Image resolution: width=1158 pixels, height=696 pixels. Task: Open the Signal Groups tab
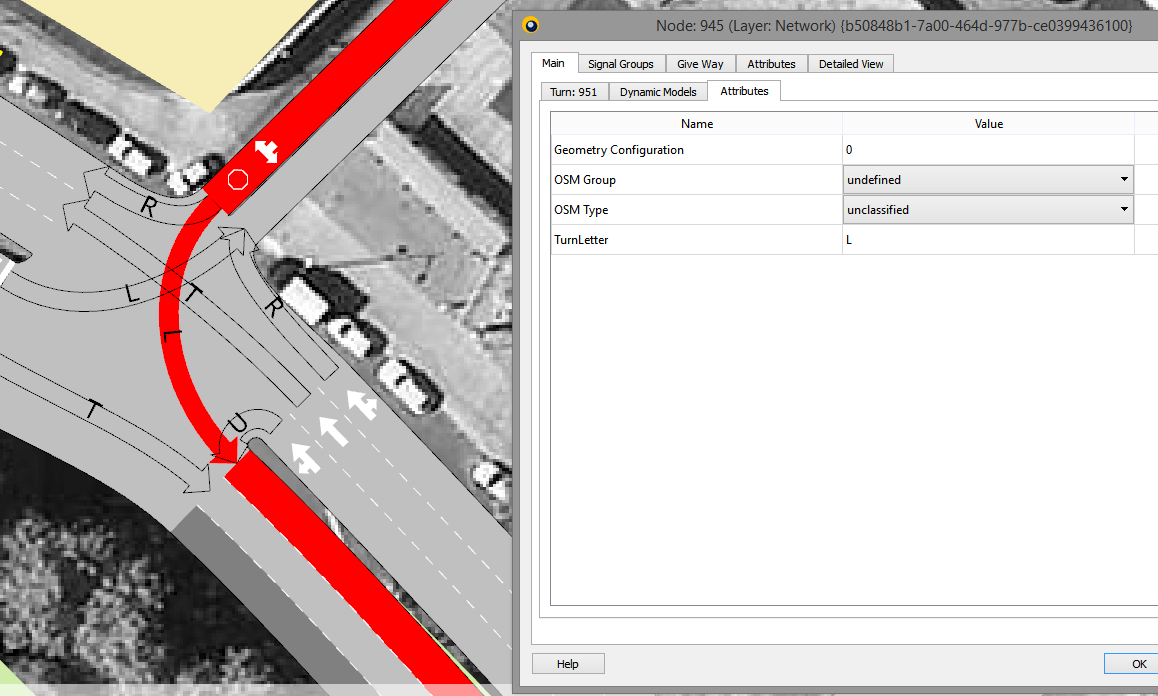pos(620,64)
